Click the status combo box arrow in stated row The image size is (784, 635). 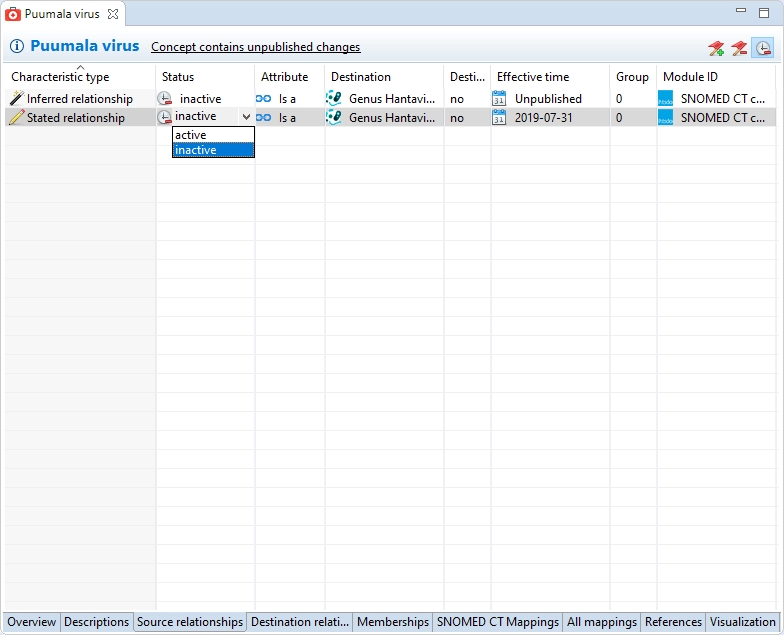click(x=246, y=117)
